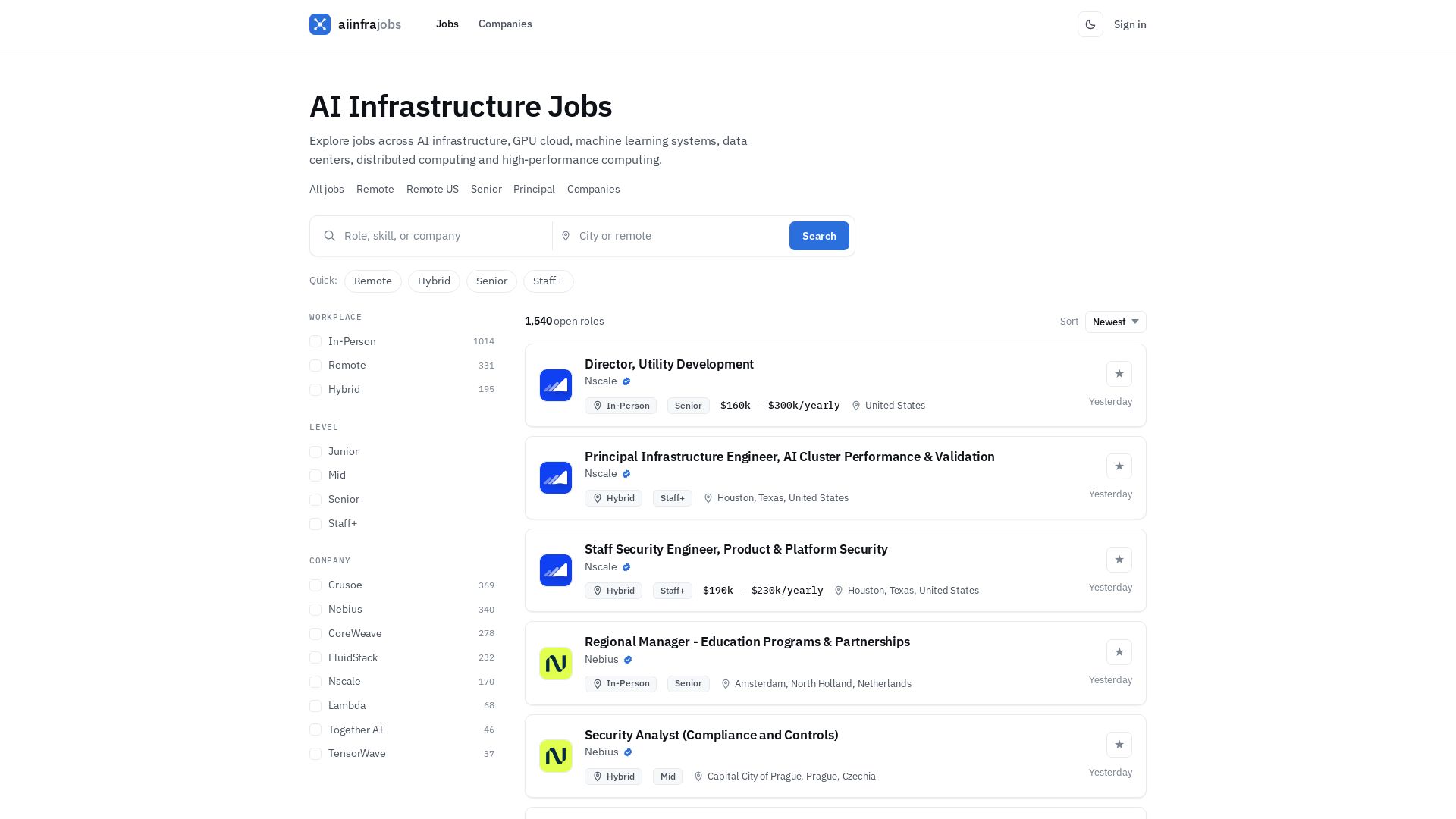Click the aiinfrajobs brand name
1456x819 pixels.
click(x=370, y=24)
